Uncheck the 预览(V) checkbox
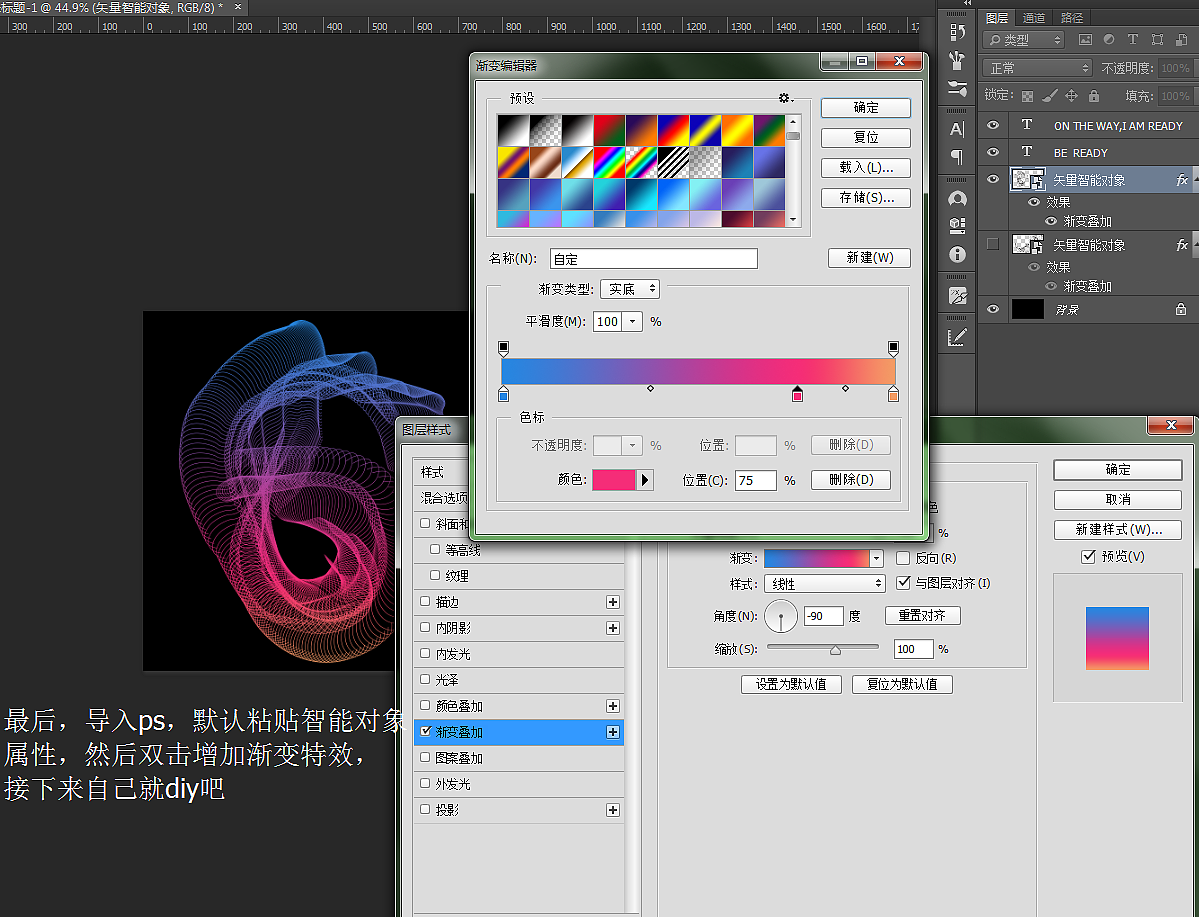Screen dimensions: 1199x917 [x=1088, y=556]
